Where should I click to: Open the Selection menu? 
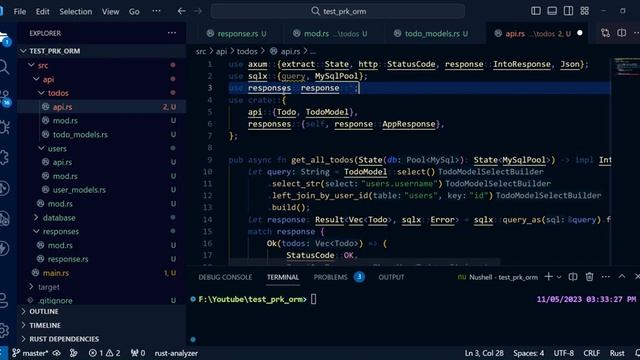coord(76,11)
